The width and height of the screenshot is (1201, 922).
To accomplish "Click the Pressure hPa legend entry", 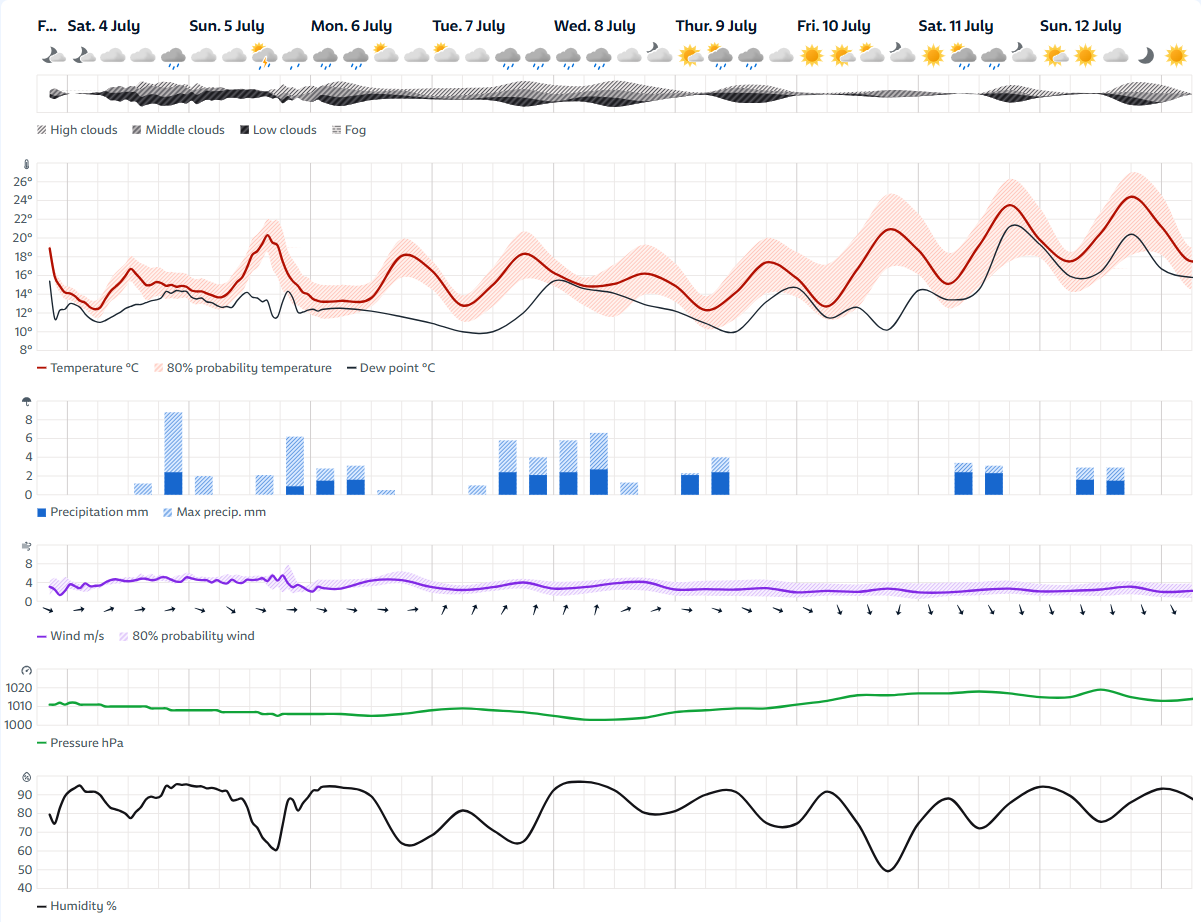I will pos(80,743).
